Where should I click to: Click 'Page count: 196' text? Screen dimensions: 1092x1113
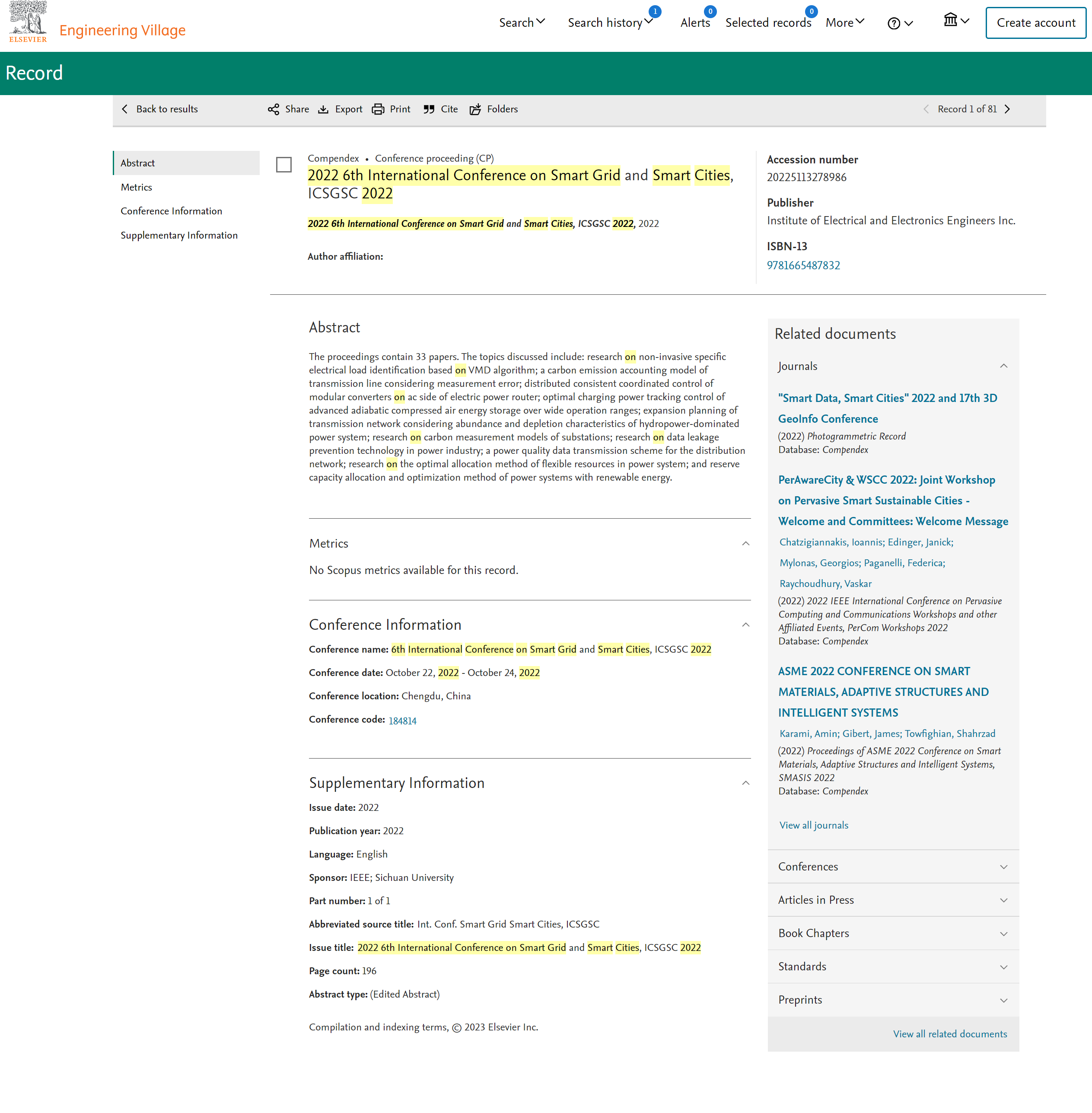[x=342, y=971]
